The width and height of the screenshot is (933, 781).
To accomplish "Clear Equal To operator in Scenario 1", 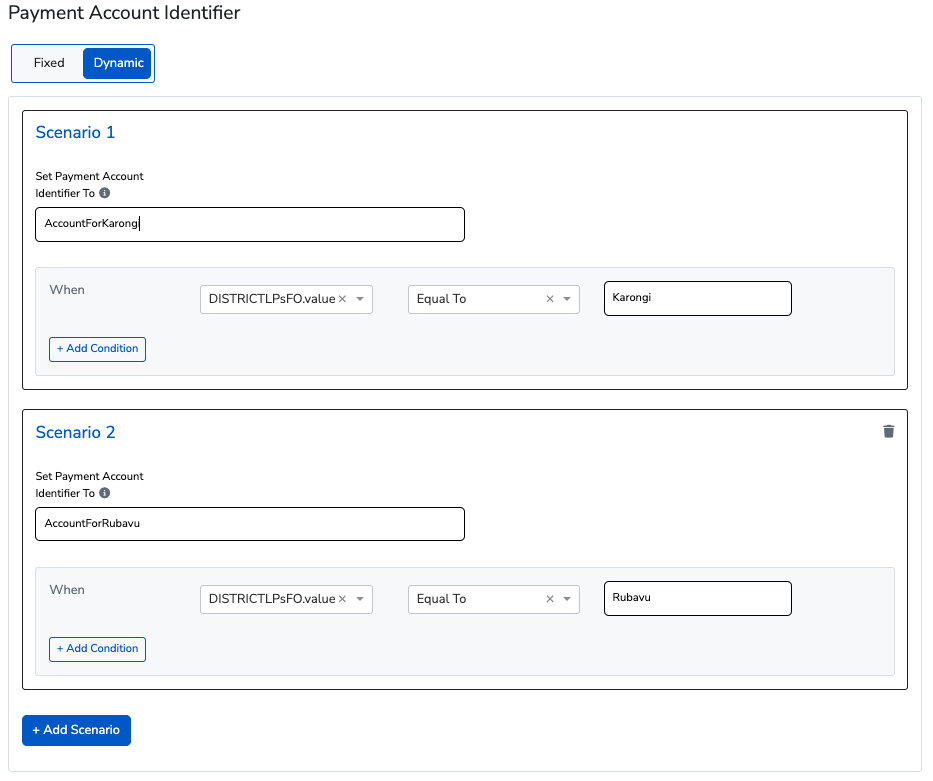I will pos(549,299).
